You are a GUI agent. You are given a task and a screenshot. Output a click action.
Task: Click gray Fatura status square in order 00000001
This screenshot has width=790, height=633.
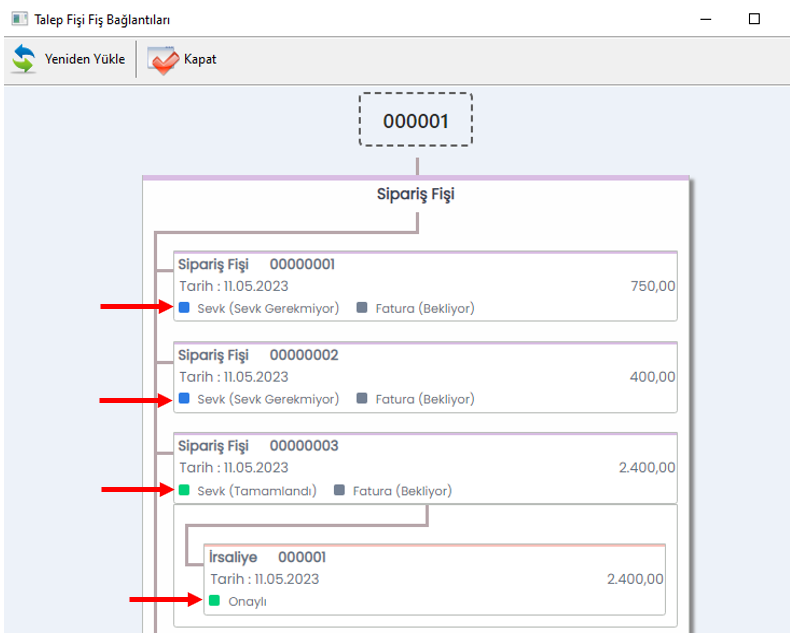point(362,308)
